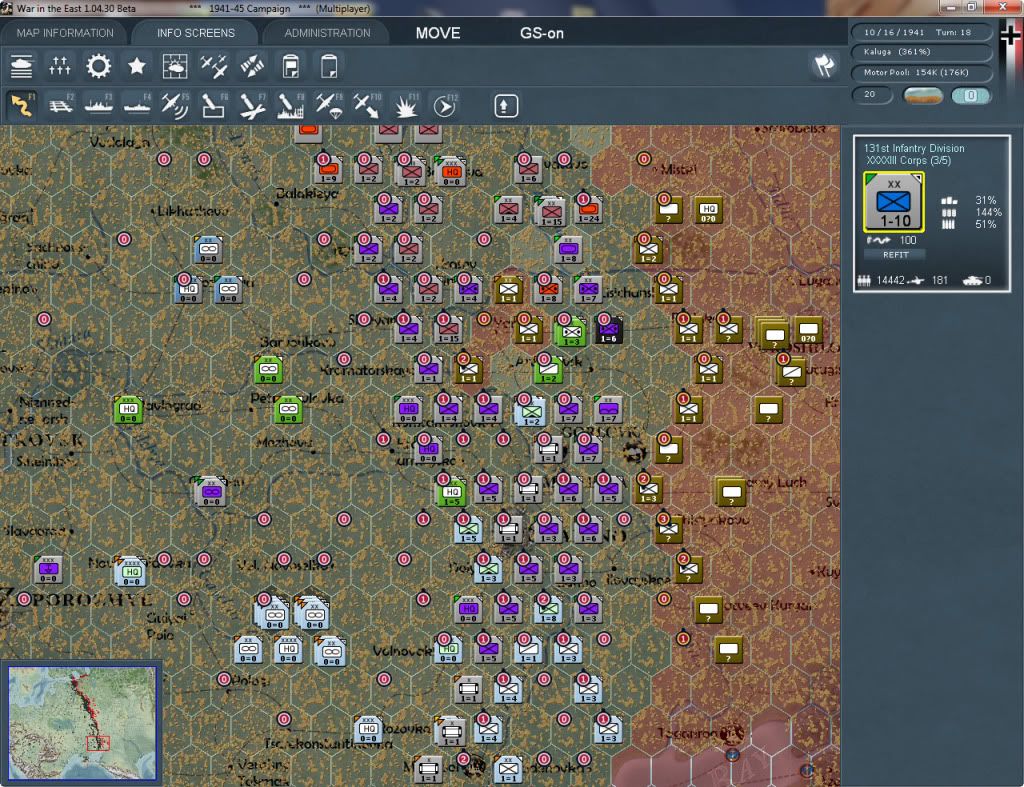The height and width of the screenshot is (787, 1024).
Task: Click the field showing 20
Action: click(x=872, y=95)
